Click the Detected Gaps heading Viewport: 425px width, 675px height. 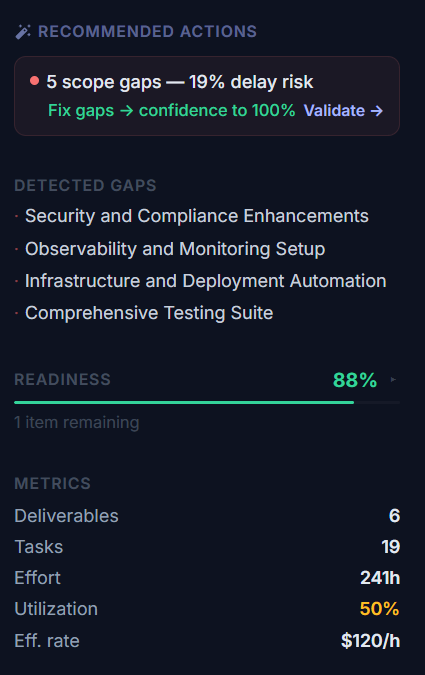point(85,186)
